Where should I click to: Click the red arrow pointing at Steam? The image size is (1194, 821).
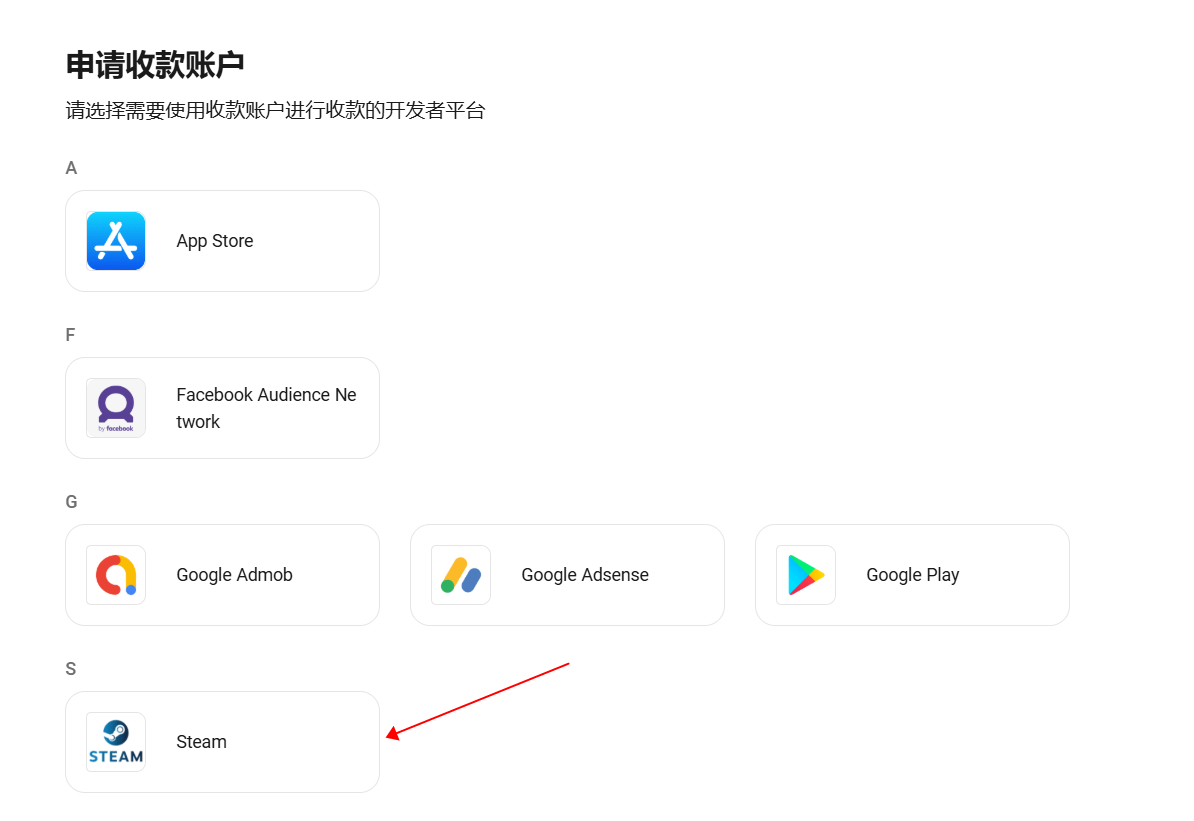point(477,701)
